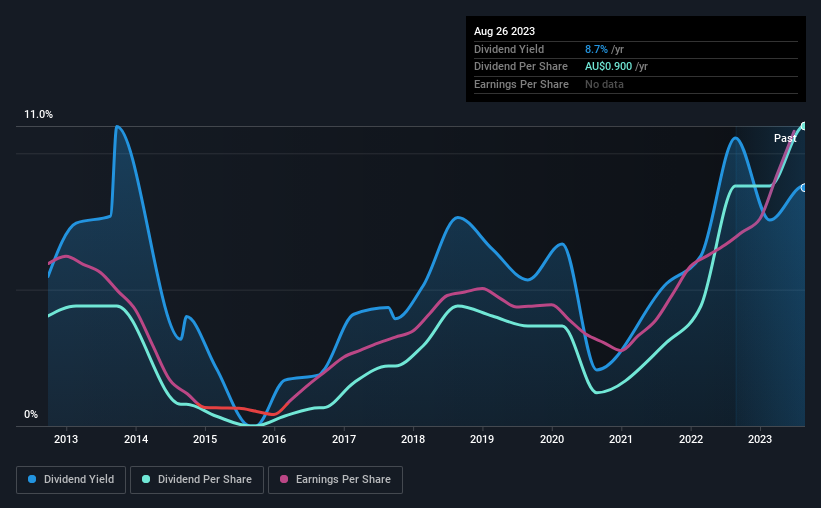Click the 11.0% y-axis maximum label
This screenshot has height=508, width=821.
(38, 115)
